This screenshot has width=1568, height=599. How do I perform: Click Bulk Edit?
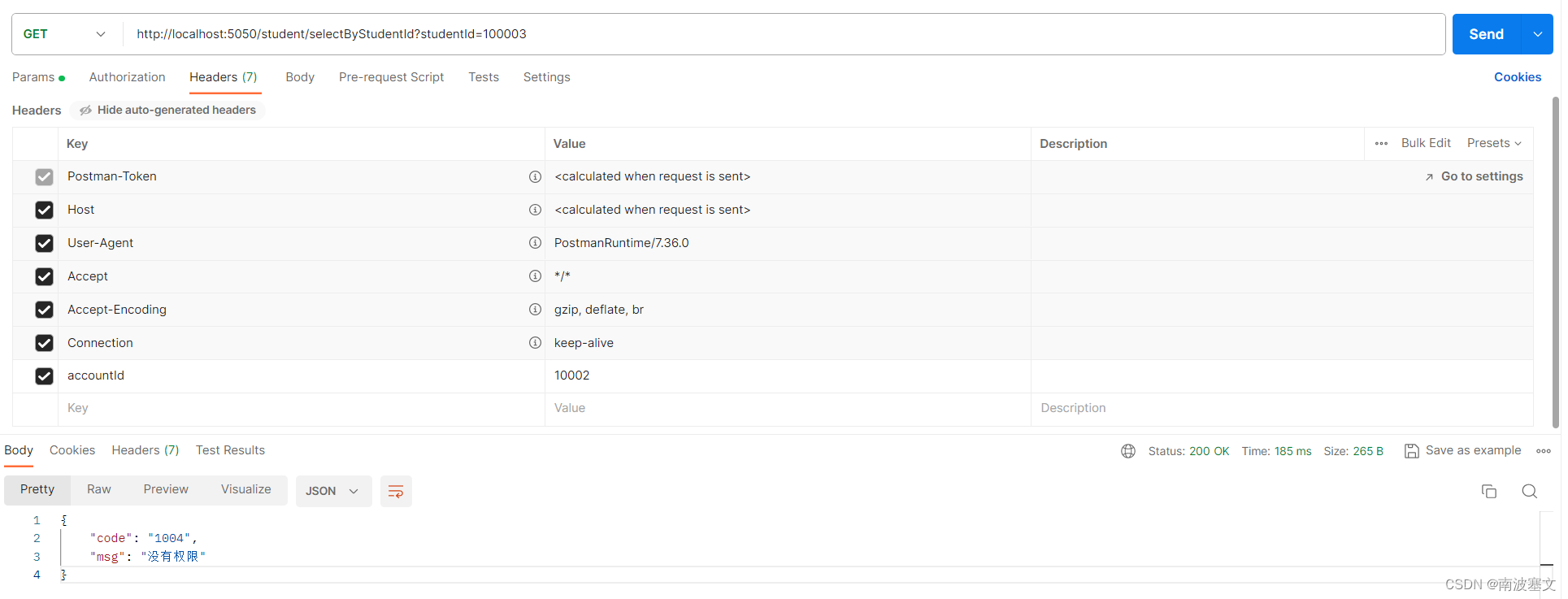tap(1426, 143)
